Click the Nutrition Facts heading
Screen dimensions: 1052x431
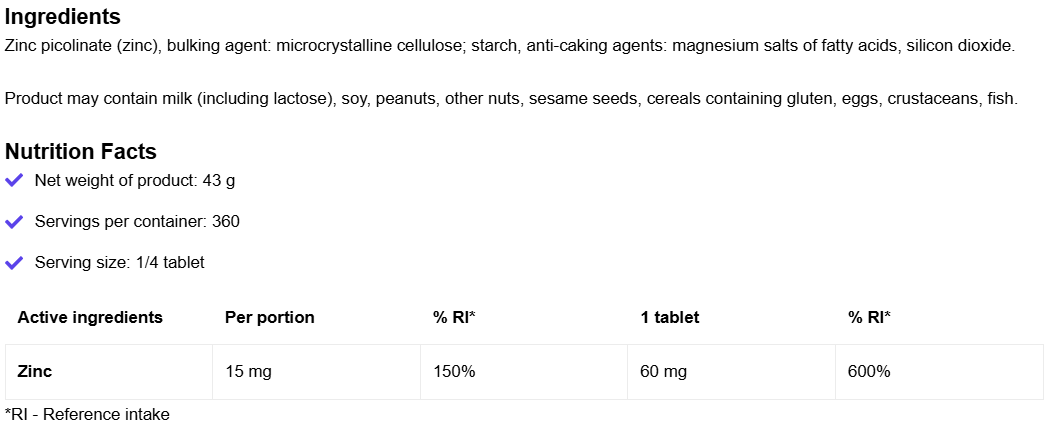click(x=81, y=152)
